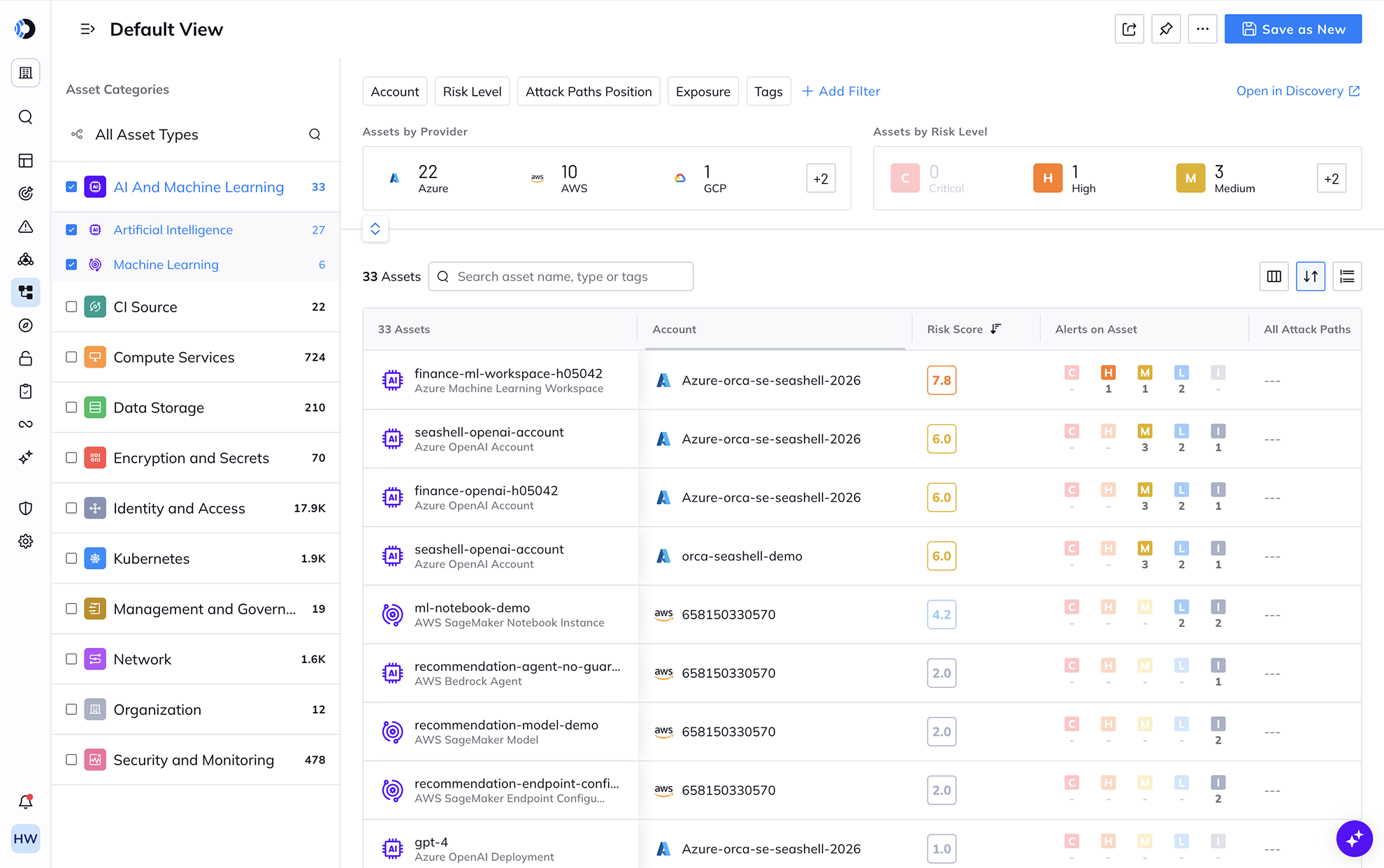Click the 7.8 risk score badge

[942, 380]
